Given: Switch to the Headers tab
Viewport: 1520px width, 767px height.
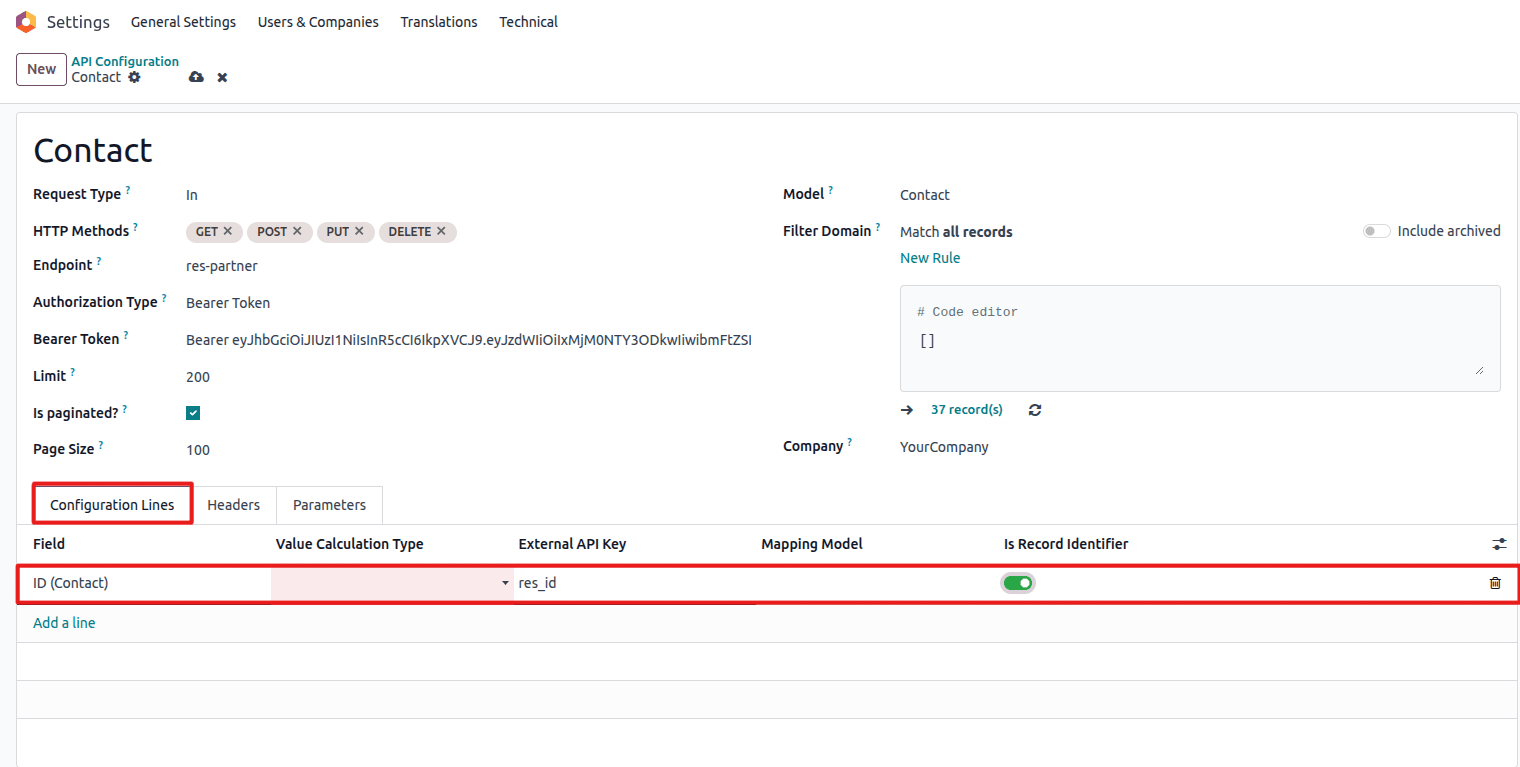Looking at the screenshot, I should click(x=233, y=505).
